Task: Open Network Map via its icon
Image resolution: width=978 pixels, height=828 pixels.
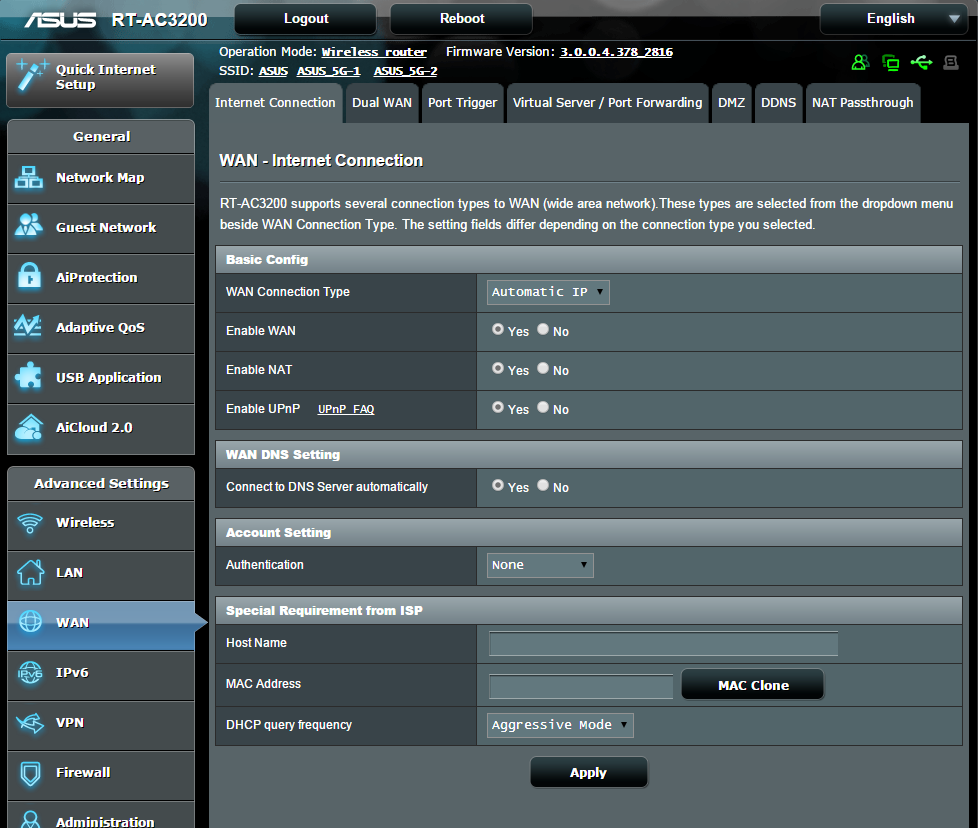Action: [29, 178]
